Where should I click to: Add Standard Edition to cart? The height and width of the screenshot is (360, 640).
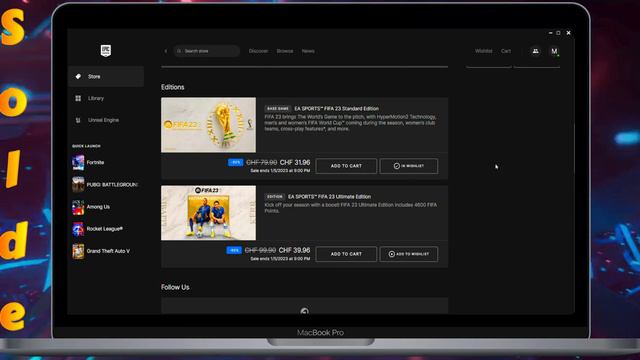pos(346,166)
